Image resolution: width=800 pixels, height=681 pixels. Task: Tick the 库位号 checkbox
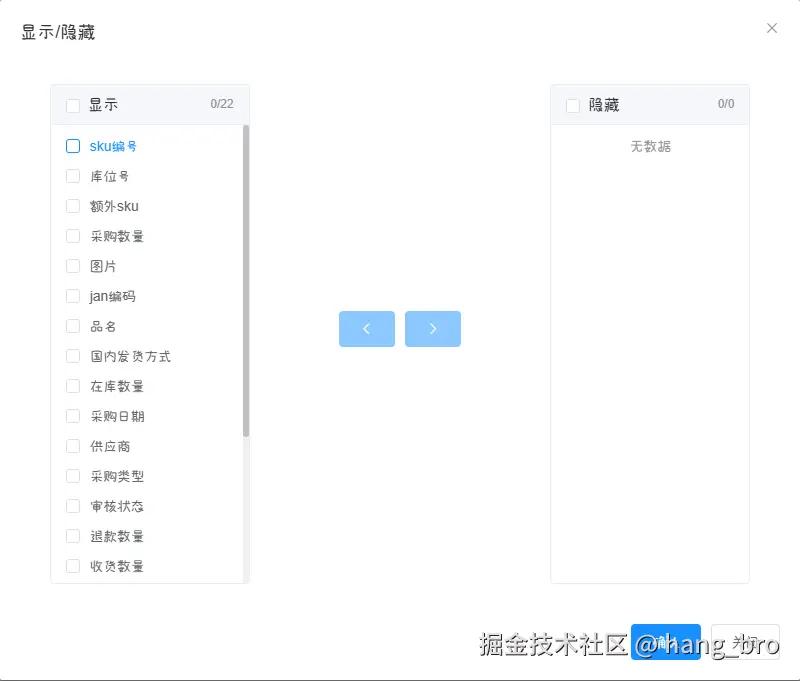73,176
